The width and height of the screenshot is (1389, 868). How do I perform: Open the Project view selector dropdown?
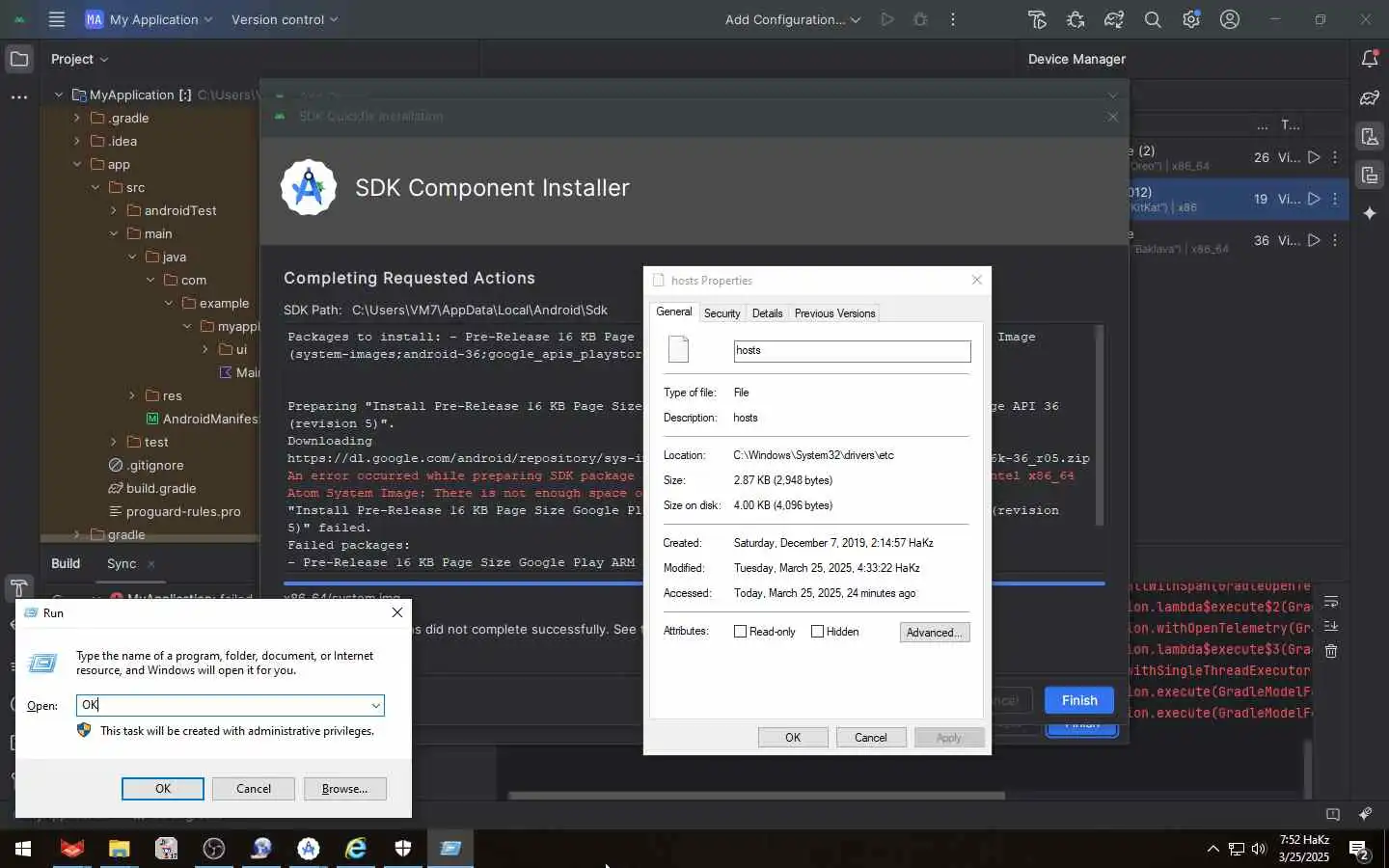(x=80, y=59)
